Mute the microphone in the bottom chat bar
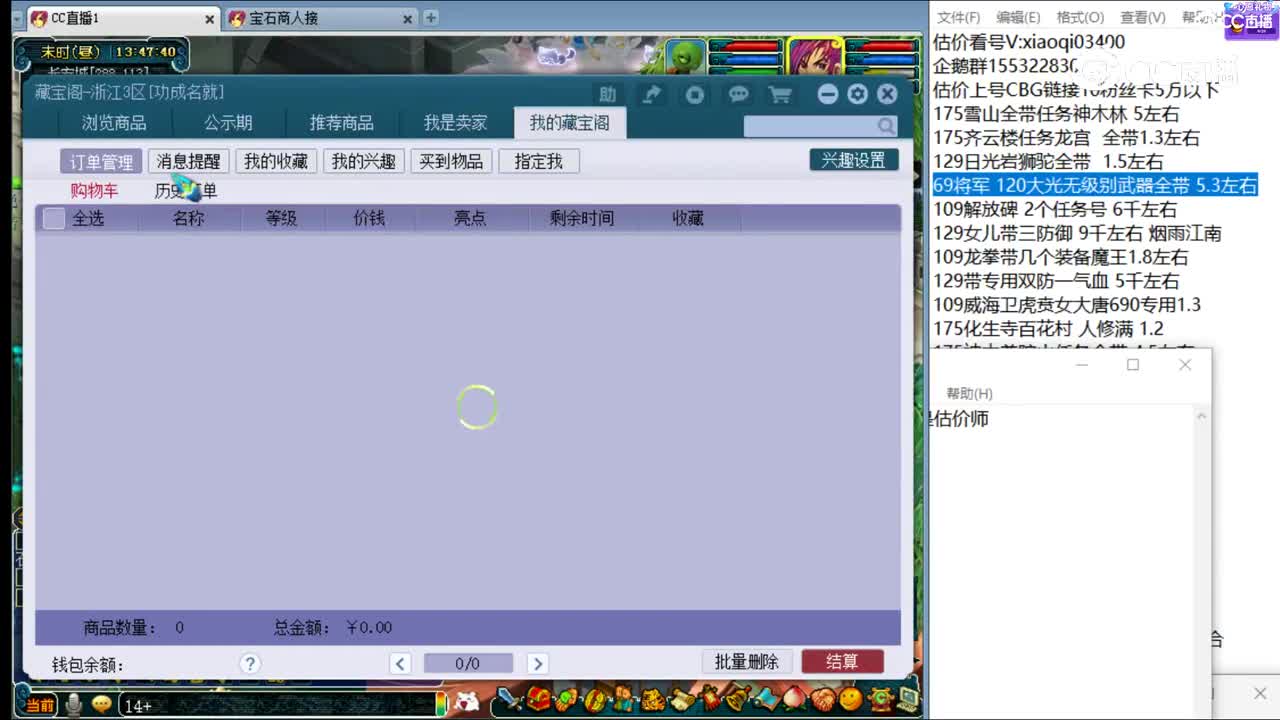Viewport: 1280px width, 720px height. [72, 703]
